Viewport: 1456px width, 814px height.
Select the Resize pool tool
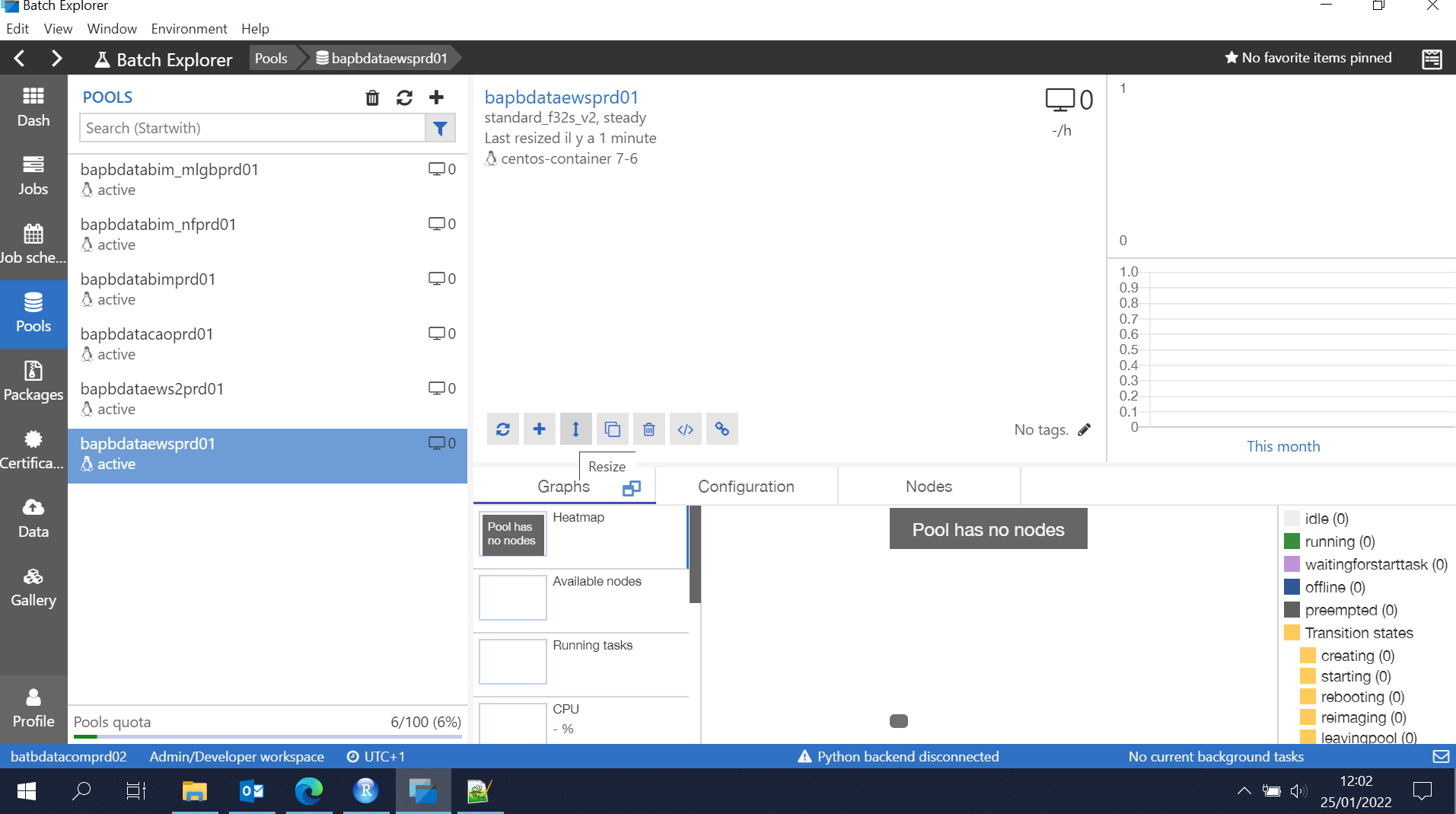(x=575, y=429)
